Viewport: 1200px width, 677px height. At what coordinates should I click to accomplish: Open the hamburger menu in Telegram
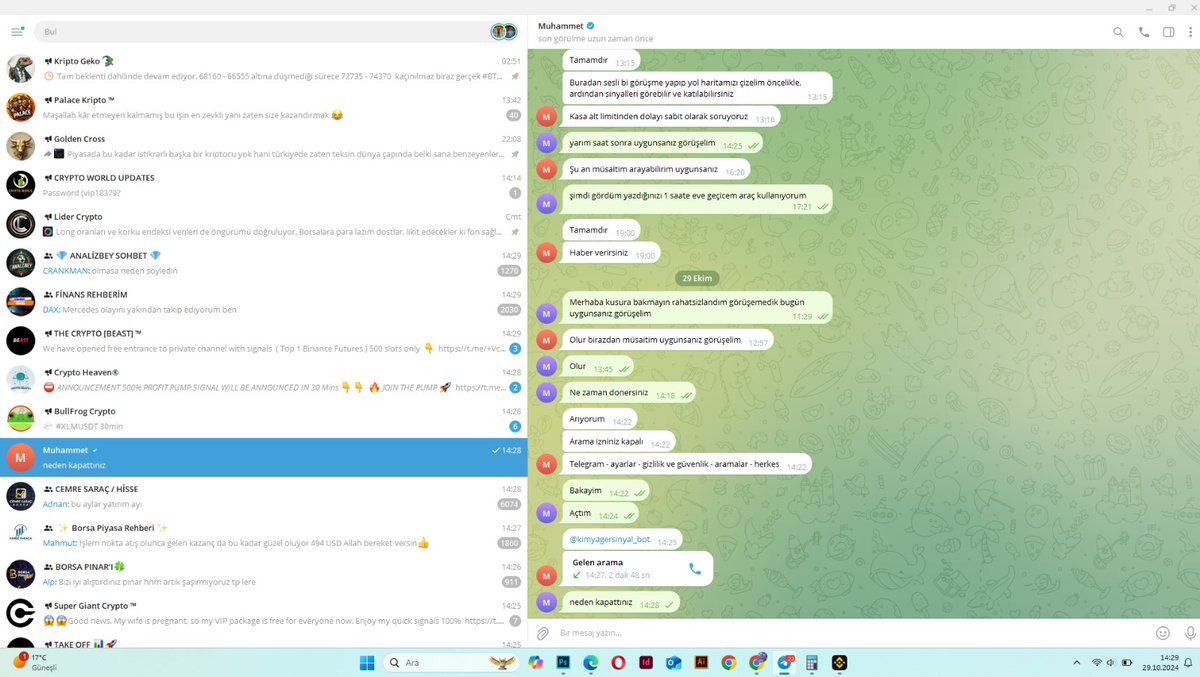coord(17,32)
